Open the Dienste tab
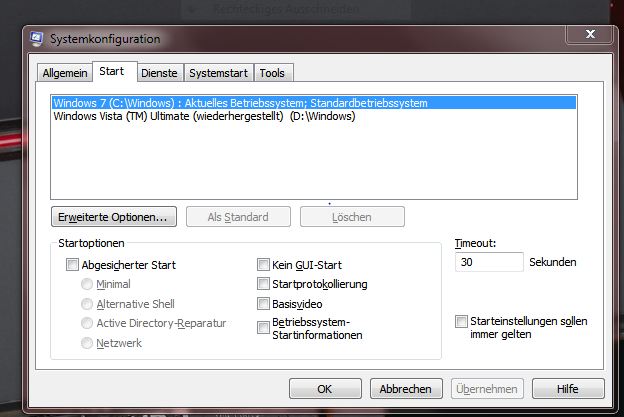 click(160, 73)
